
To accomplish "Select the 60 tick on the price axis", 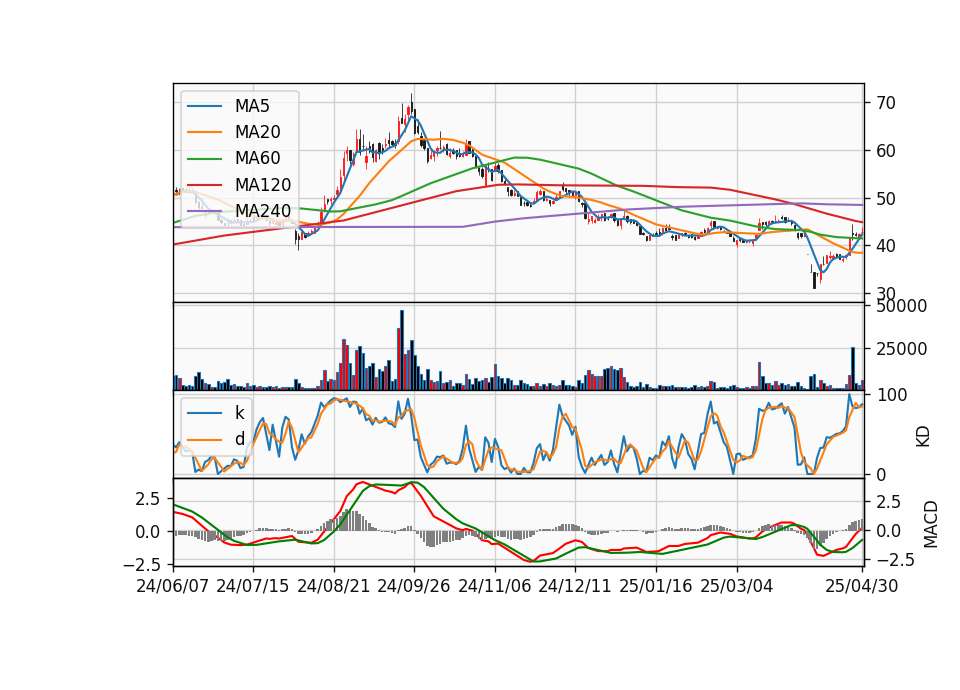I will click(886, 151).
